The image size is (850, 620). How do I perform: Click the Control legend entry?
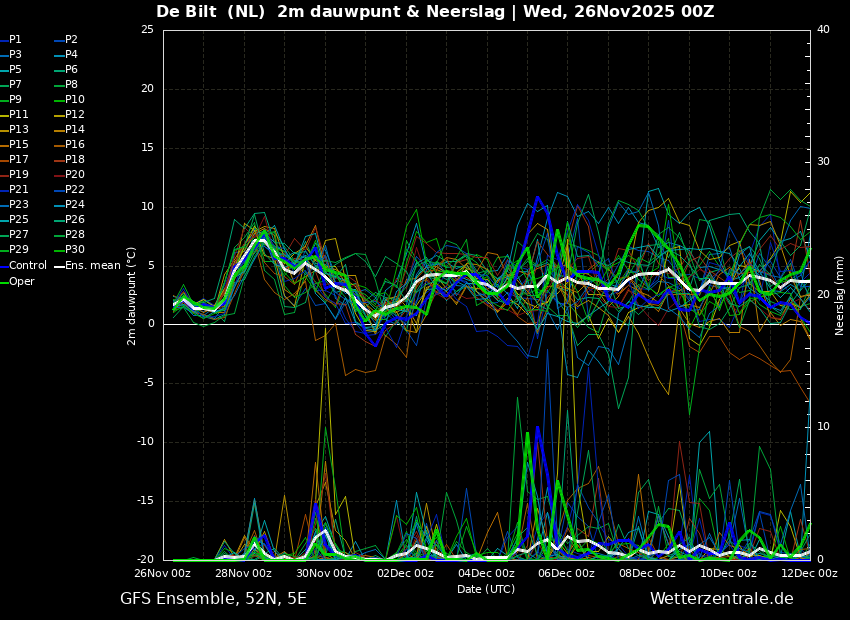point(23,265)
